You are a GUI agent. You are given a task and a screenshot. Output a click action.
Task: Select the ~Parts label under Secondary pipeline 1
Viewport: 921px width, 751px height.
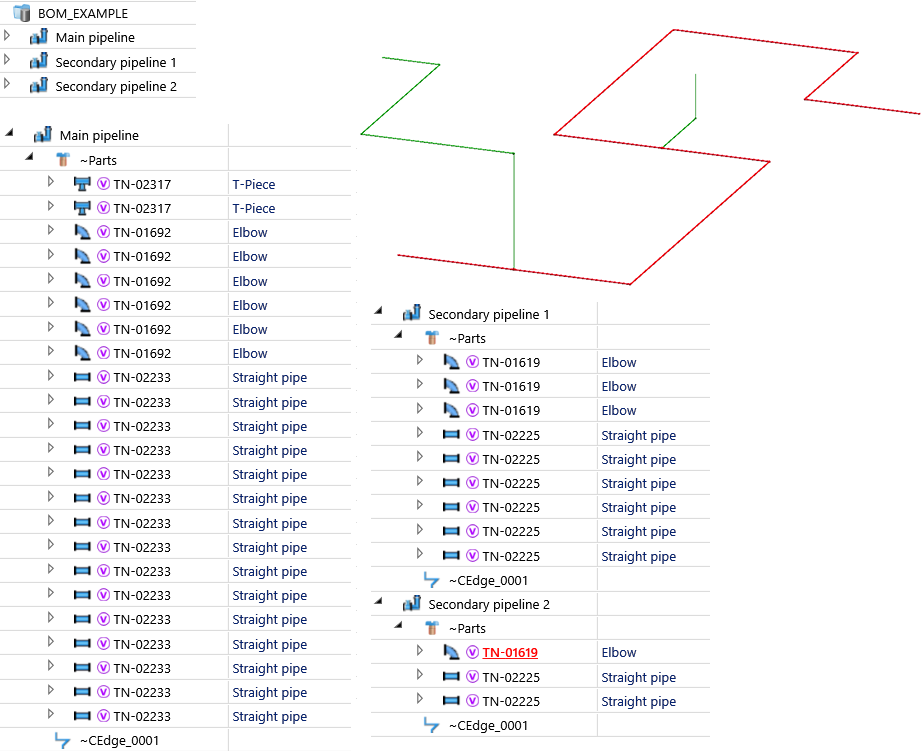(x=467, y=339)
